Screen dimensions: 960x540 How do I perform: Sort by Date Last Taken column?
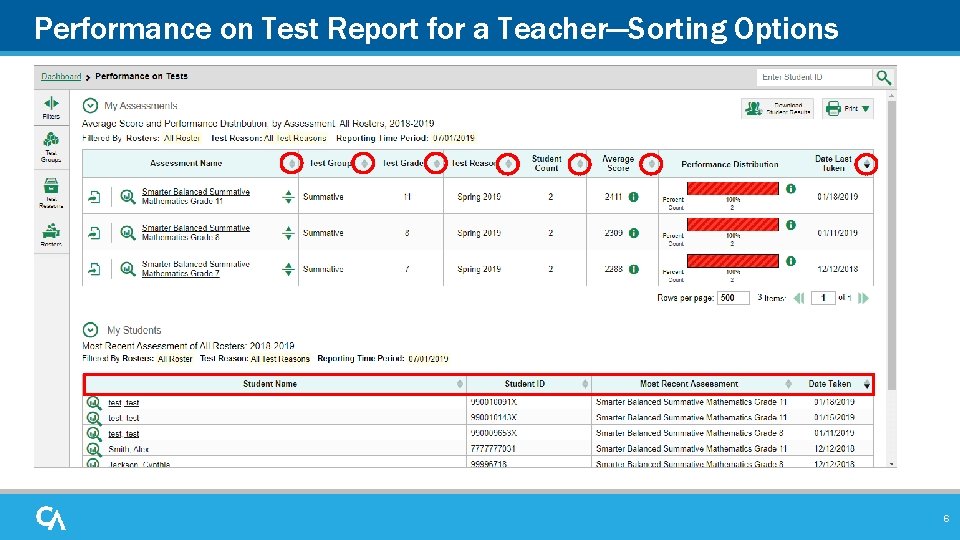866,165
